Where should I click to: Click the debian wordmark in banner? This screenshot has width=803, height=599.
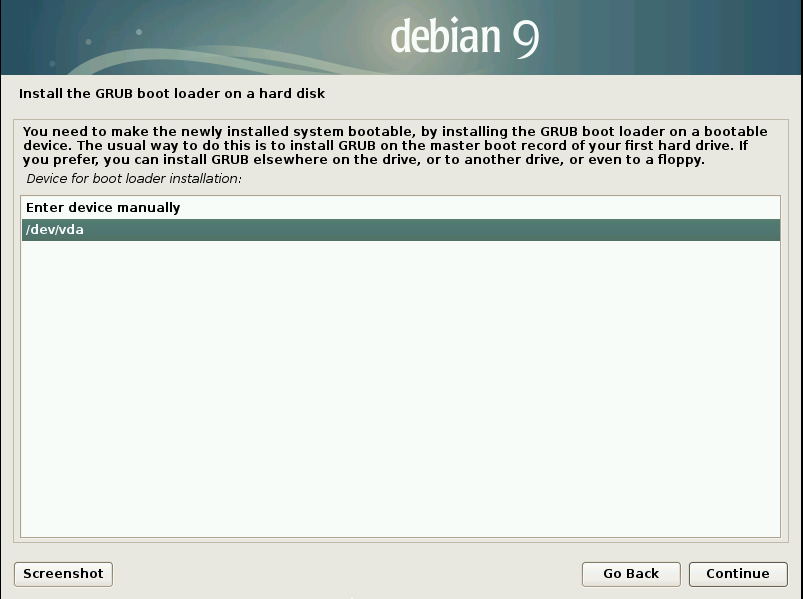(444, 38)
